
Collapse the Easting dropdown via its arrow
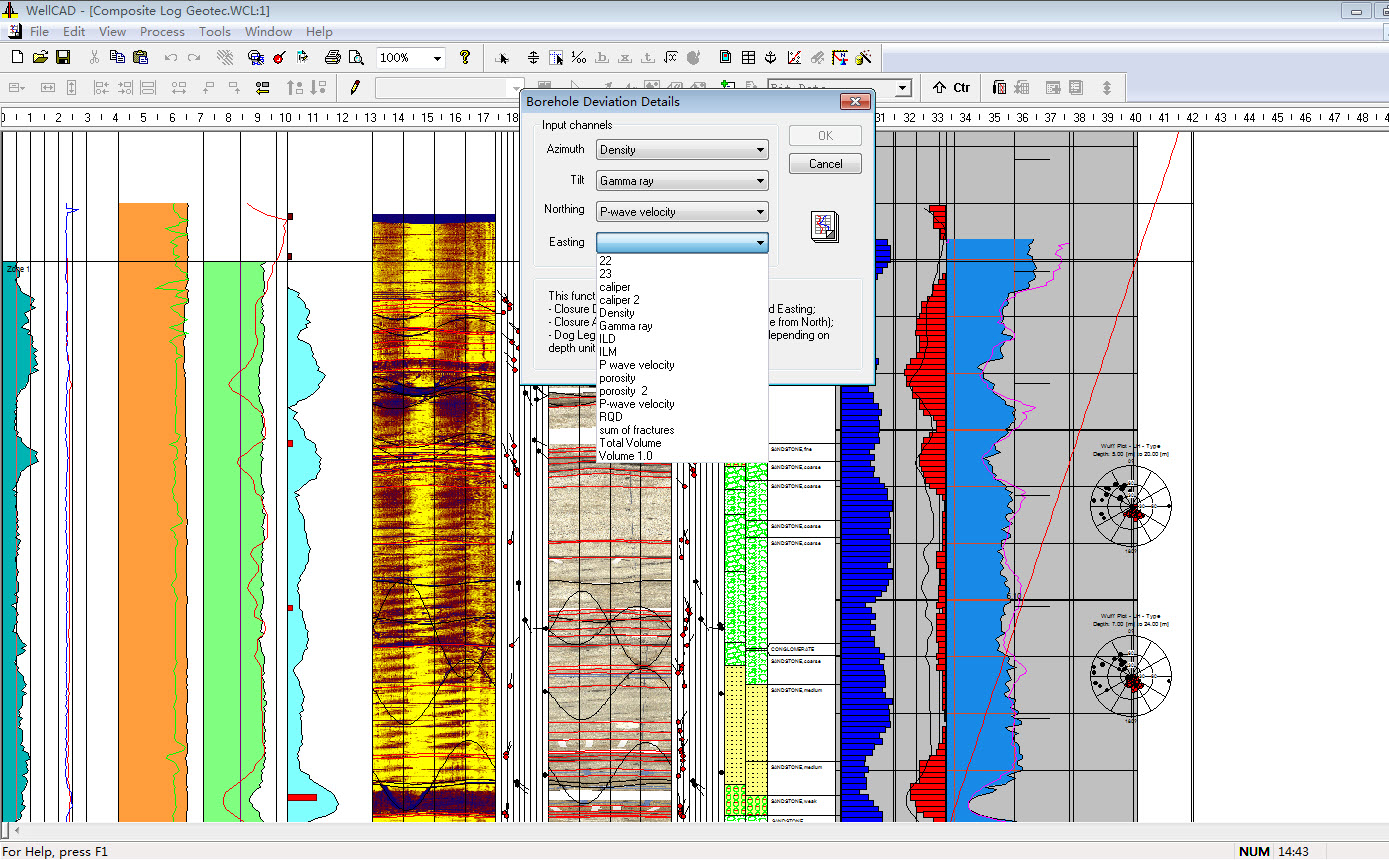click(x=760, y=243)
